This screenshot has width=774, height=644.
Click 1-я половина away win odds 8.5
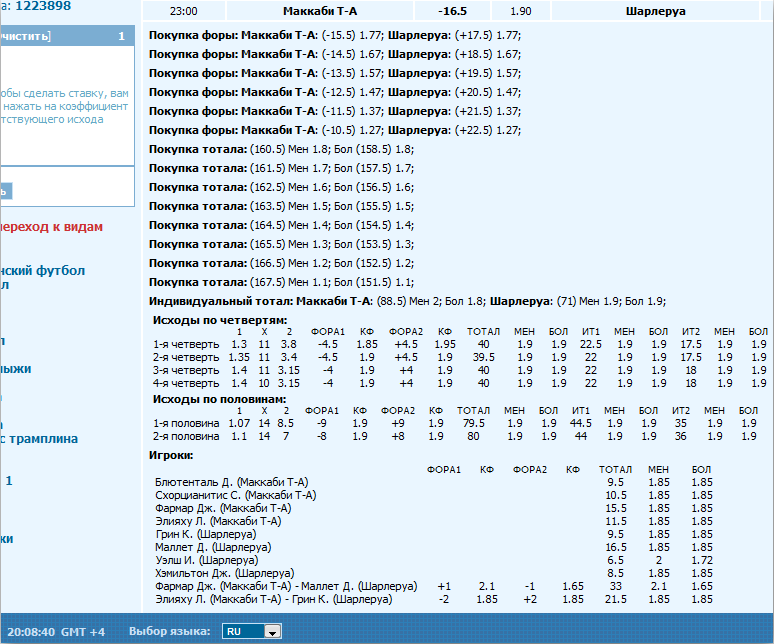pos(286,423)
